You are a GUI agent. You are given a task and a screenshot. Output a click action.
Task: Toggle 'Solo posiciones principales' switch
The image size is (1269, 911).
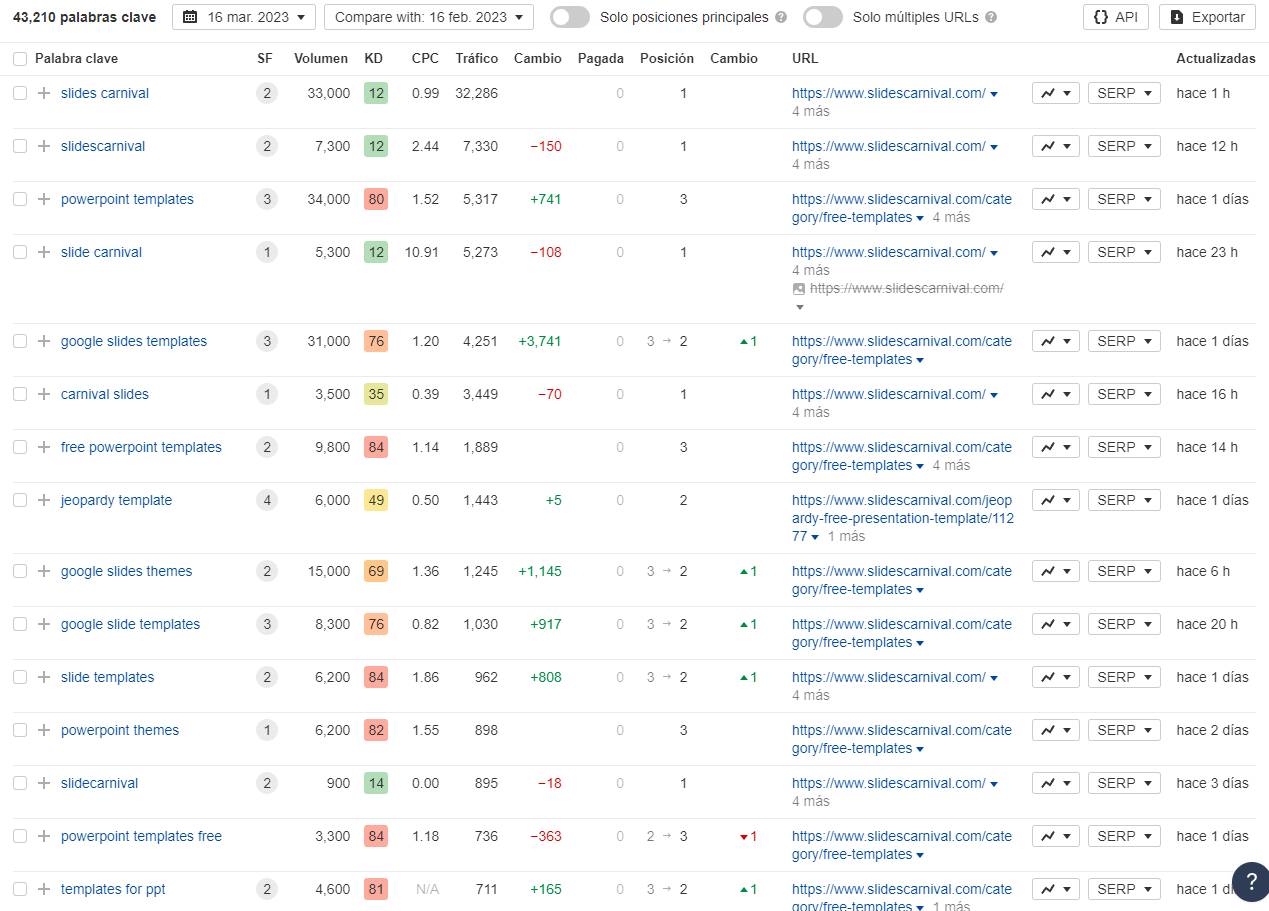point(570,17)
